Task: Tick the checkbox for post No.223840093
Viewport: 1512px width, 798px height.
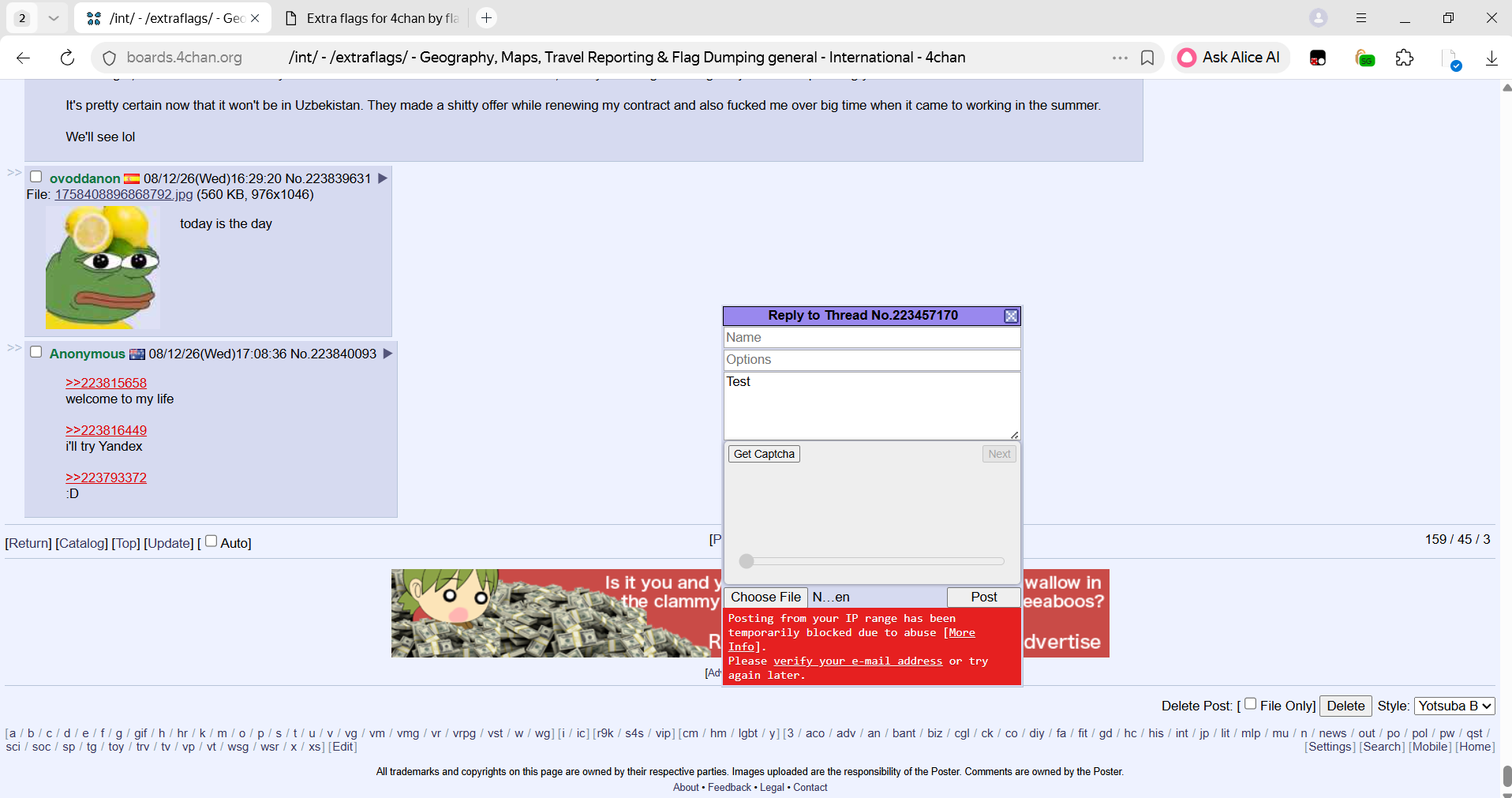Action: pos(36,352)
